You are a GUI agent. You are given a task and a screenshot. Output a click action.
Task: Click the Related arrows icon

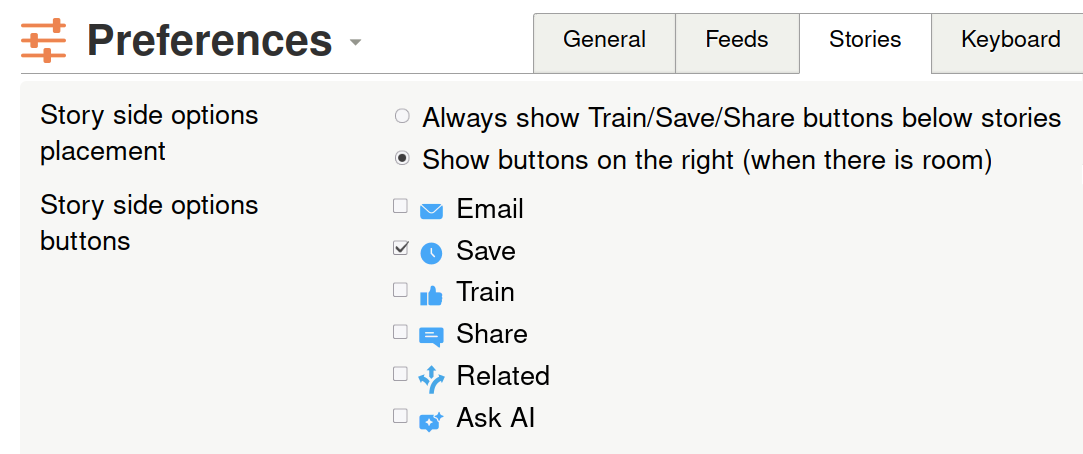431,378
